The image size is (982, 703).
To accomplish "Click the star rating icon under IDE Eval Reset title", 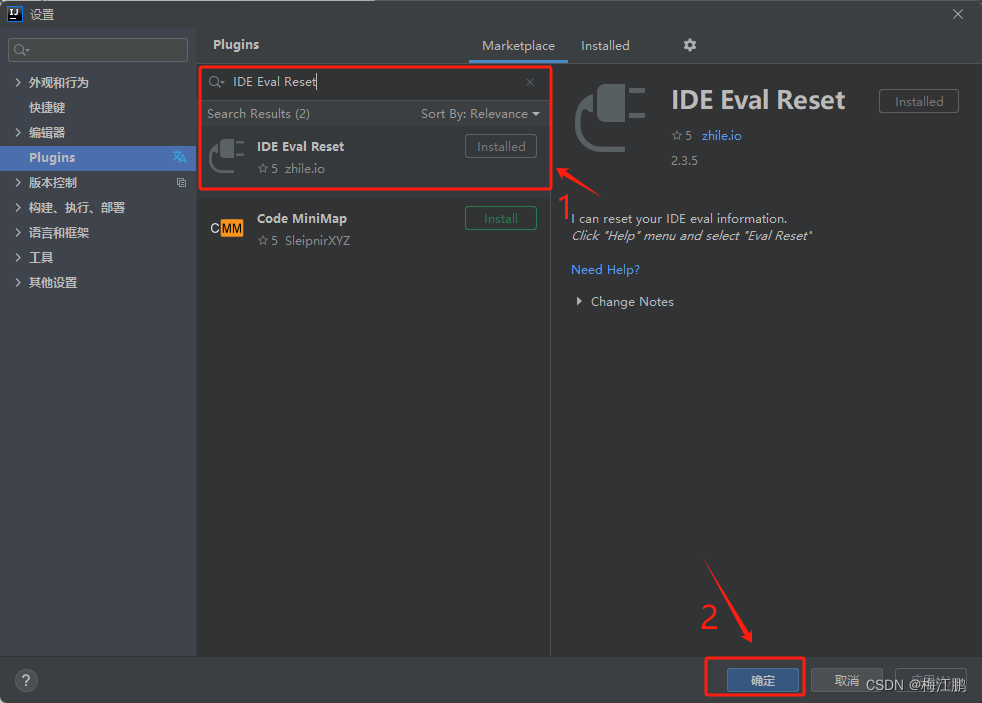I will point(676,135).
